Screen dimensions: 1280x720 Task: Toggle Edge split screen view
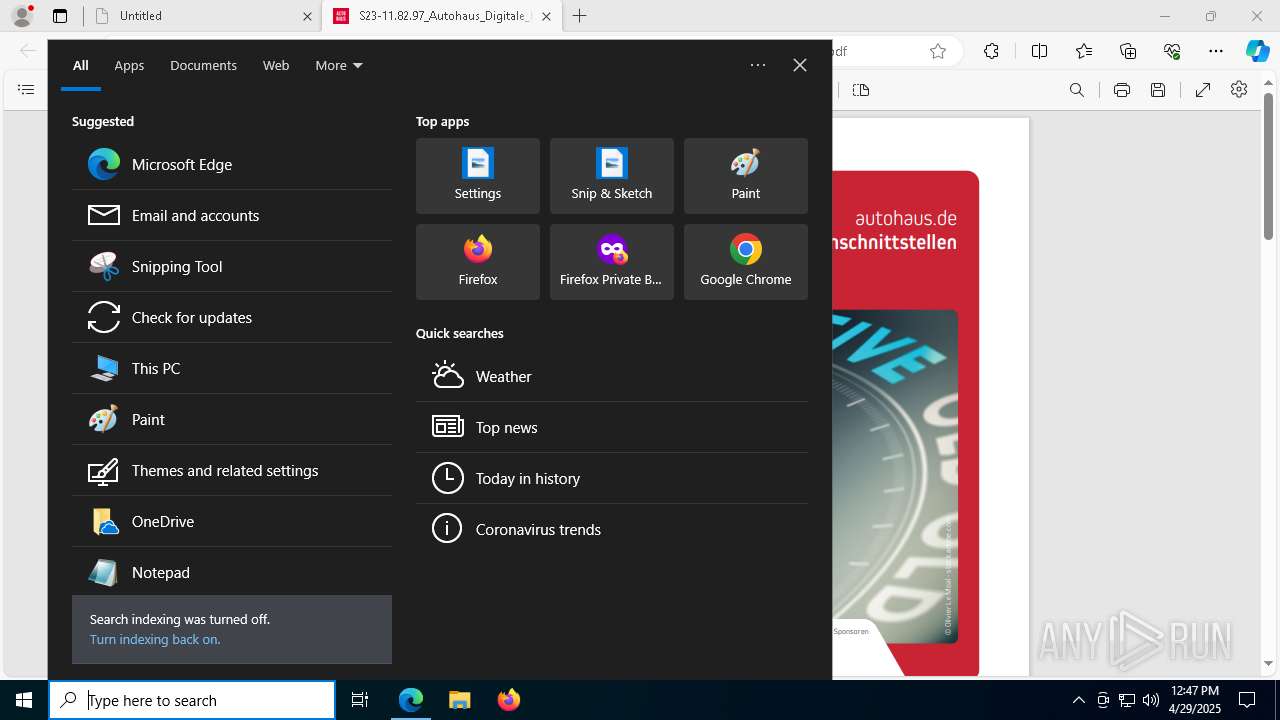[1039, 51]
